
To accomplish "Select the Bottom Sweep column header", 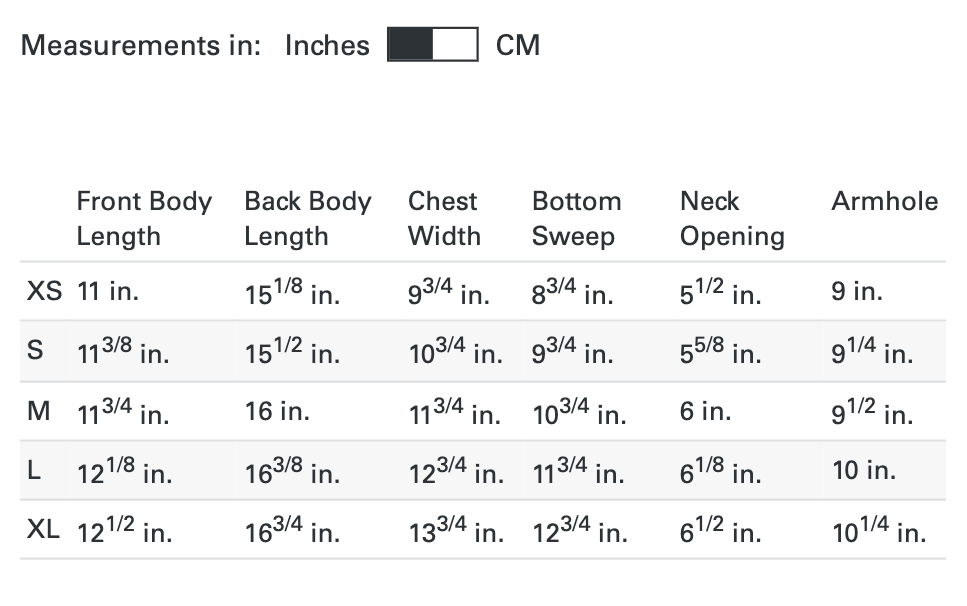I will click(x=576, y=218).
